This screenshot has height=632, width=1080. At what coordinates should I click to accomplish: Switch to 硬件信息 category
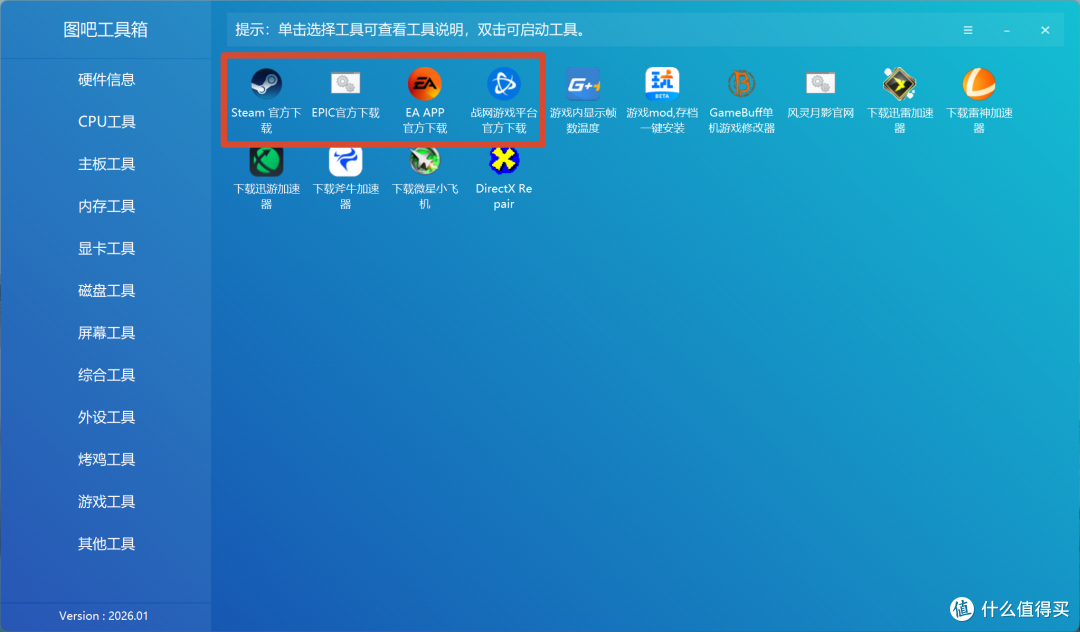[106, 80]
